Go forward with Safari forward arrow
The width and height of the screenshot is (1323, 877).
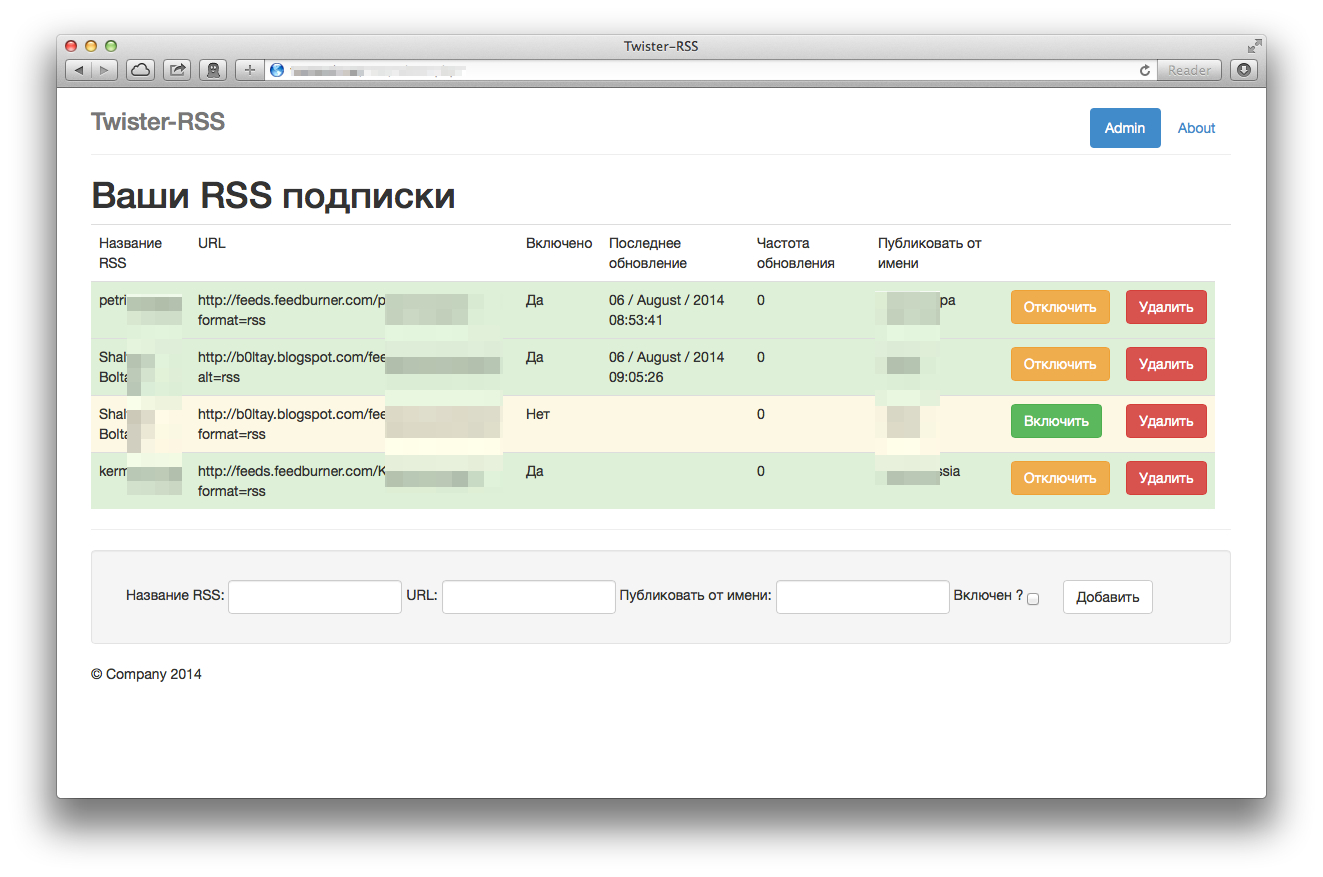coord(105,70)
